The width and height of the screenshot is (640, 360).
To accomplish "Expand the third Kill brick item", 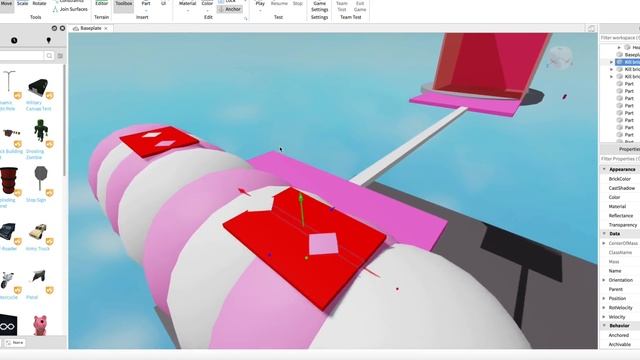I will (611, 77).
